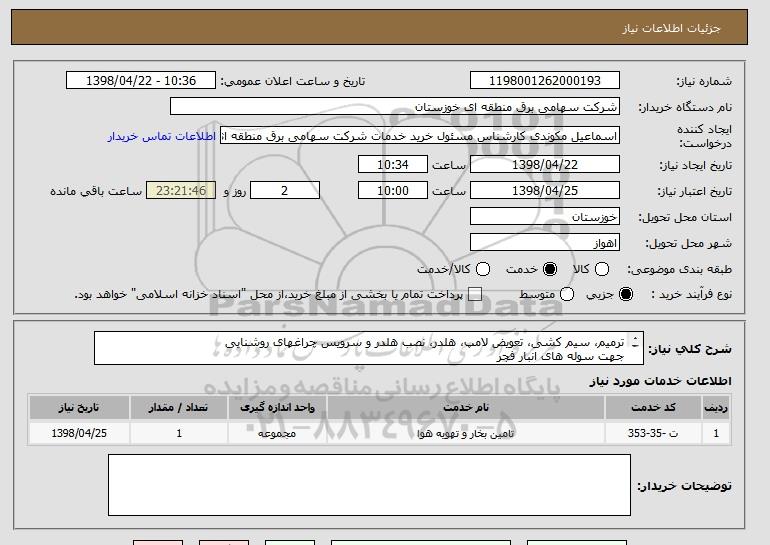770x545 pixels.
Task: Click the general need description text area
Action: tap(369, 348)
